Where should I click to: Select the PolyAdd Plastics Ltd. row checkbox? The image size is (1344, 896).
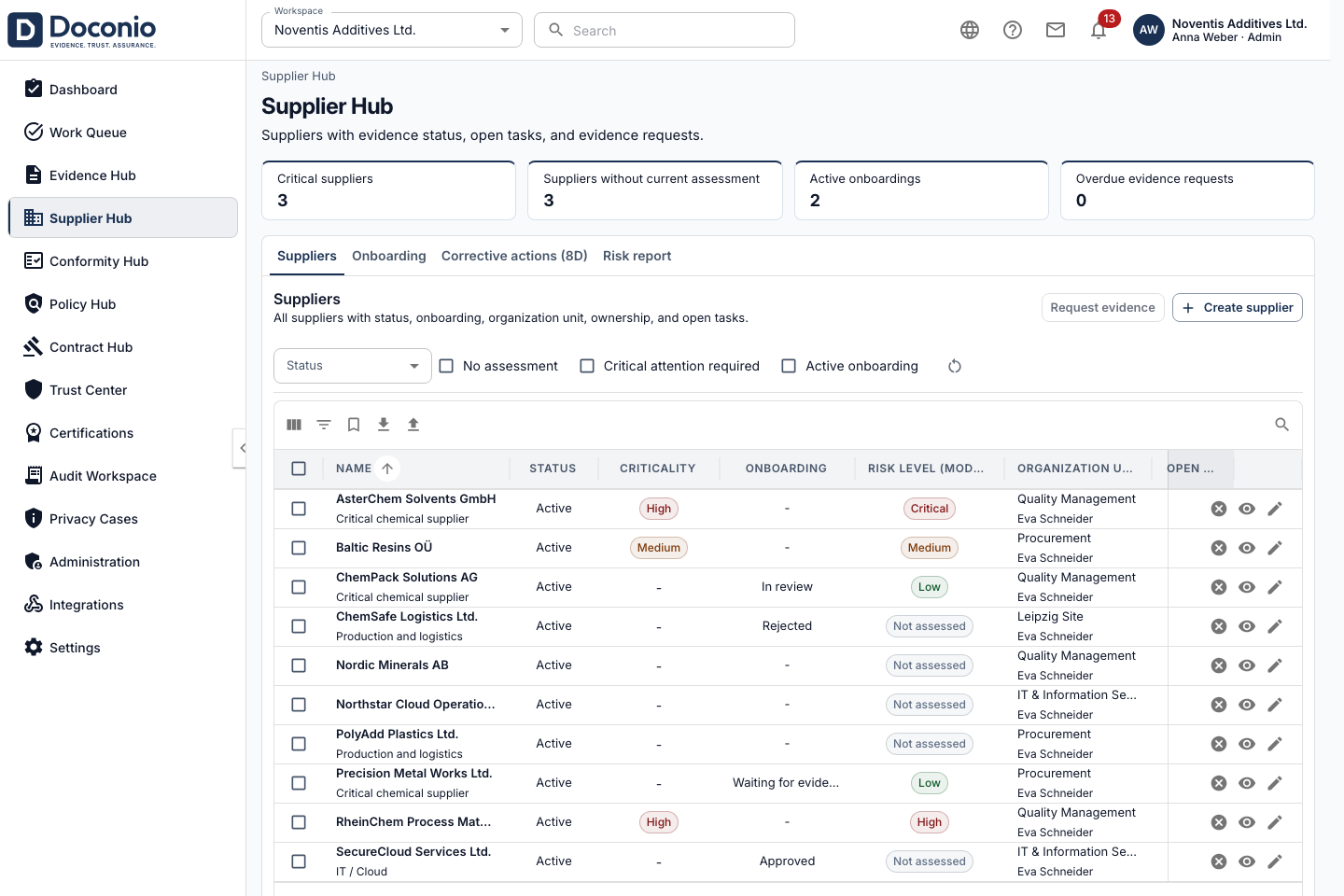click(x=299, y=744)
